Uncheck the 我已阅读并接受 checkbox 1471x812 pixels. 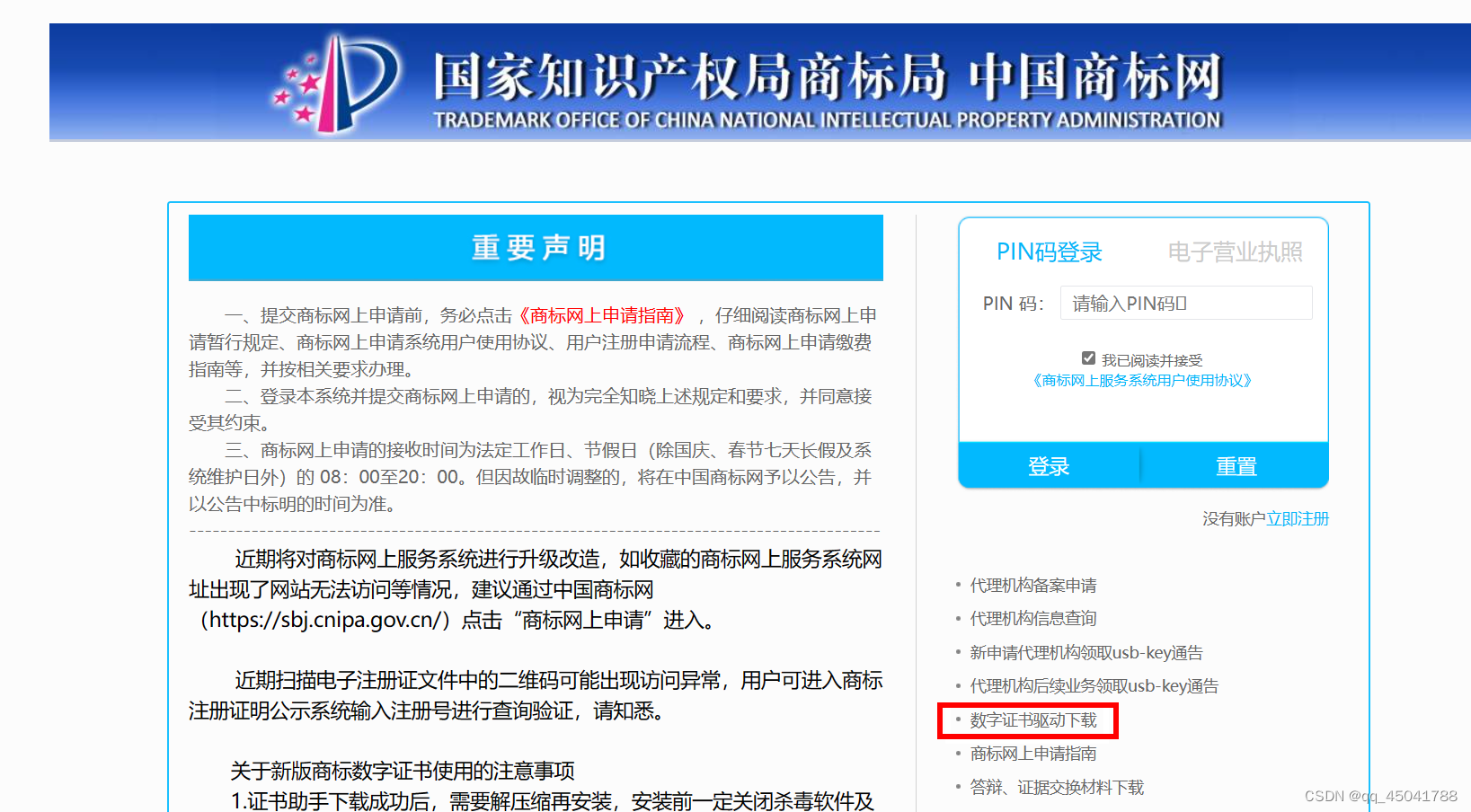pos(1088,358)
